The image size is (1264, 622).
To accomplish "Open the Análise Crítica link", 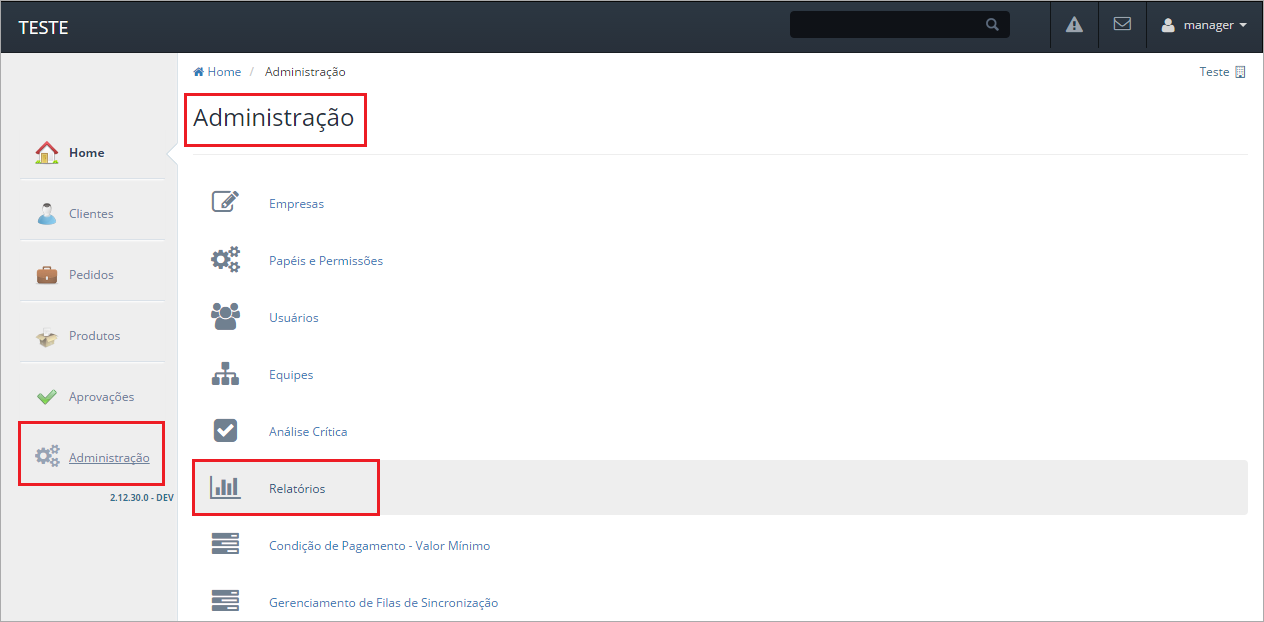I will coord(308,432).
